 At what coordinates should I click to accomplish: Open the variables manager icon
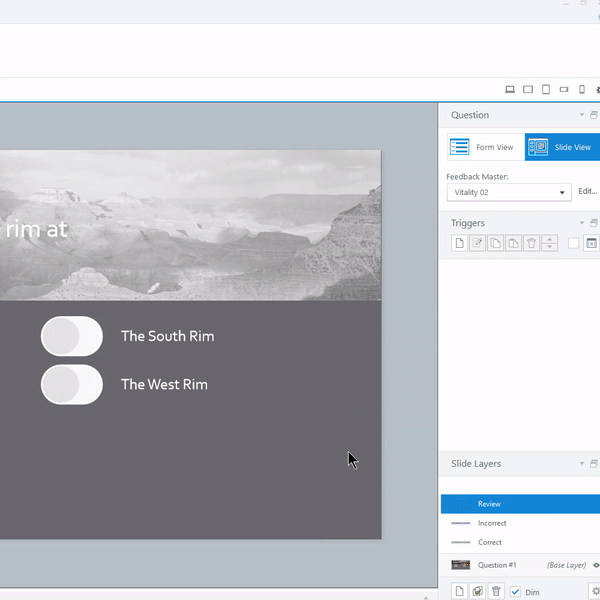pos(591,243)
